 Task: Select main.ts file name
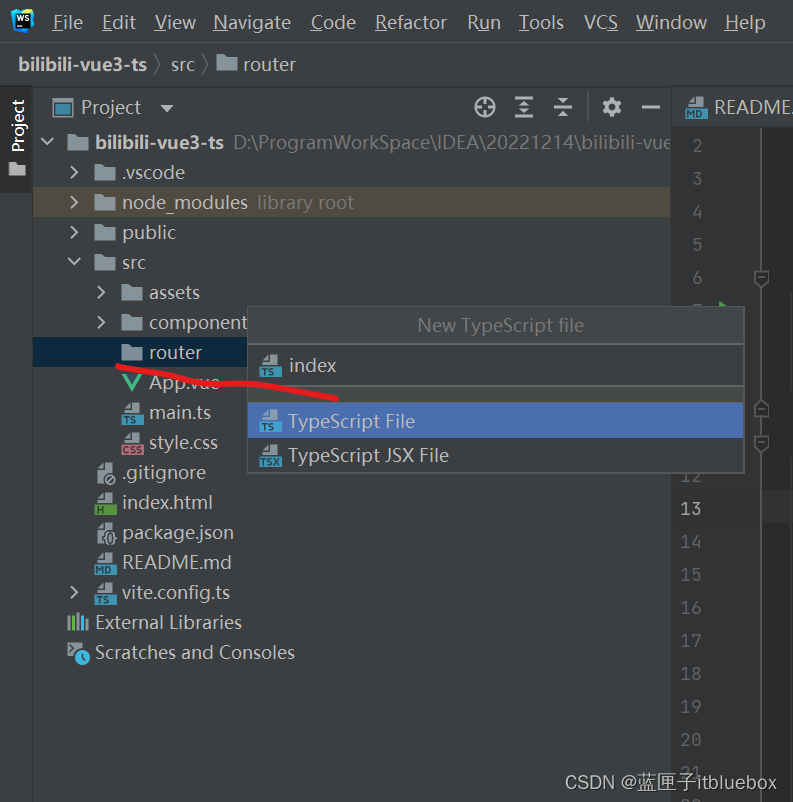pyautogui.click(x=180, y=412)
